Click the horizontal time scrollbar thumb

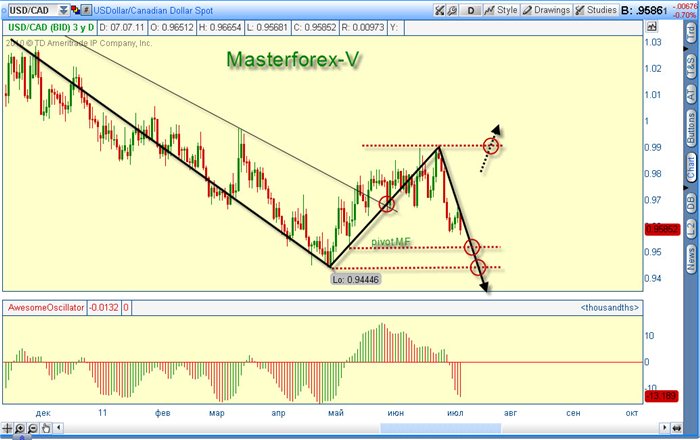point(440,428)
